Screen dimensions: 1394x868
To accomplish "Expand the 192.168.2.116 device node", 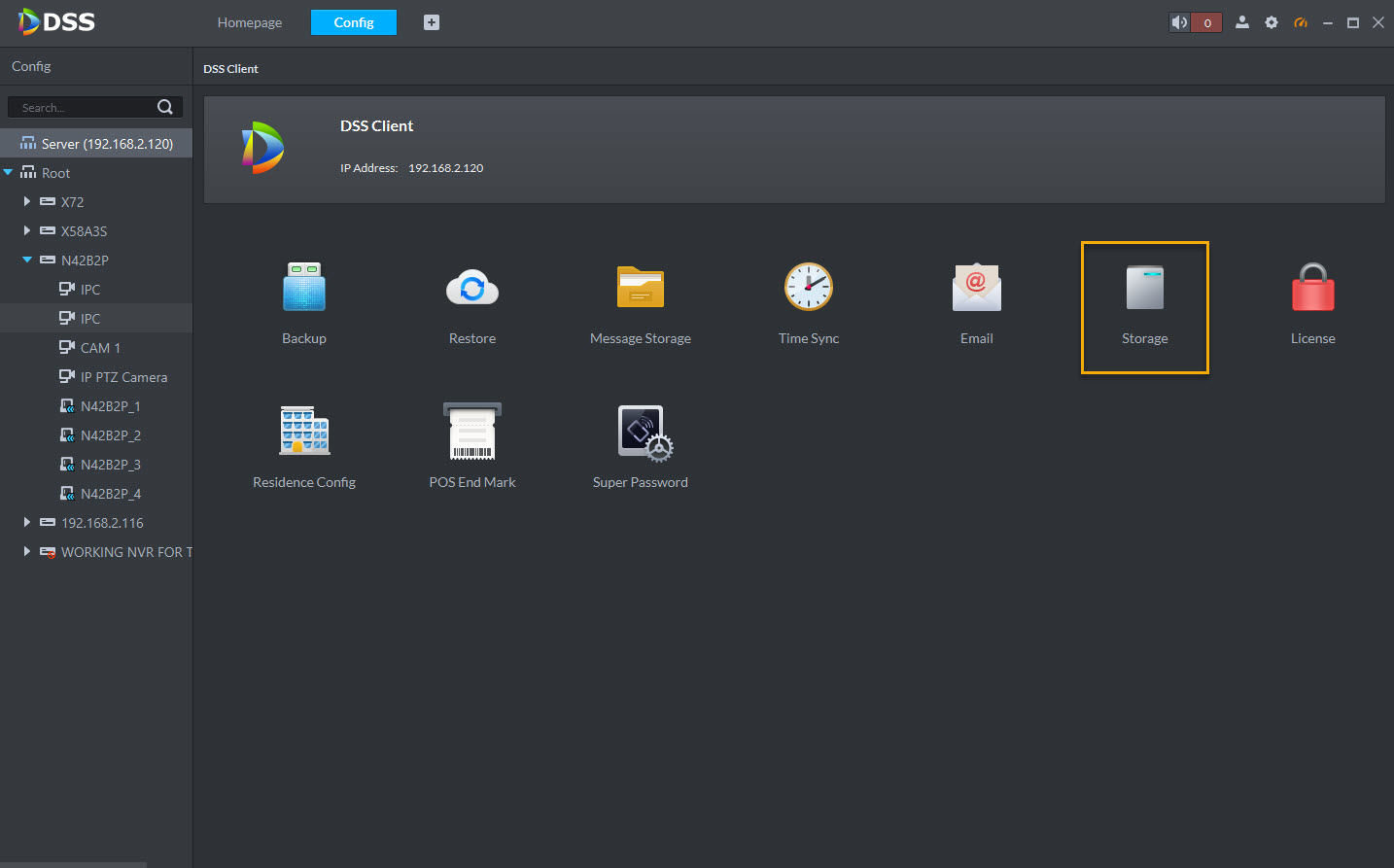I will (27, 523).
